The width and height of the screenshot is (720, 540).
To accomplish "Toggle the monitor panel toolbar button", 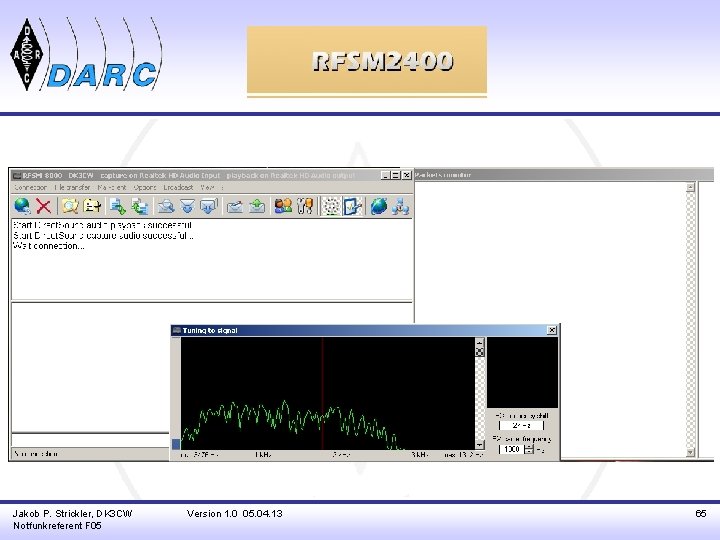I will coord(353,206).
